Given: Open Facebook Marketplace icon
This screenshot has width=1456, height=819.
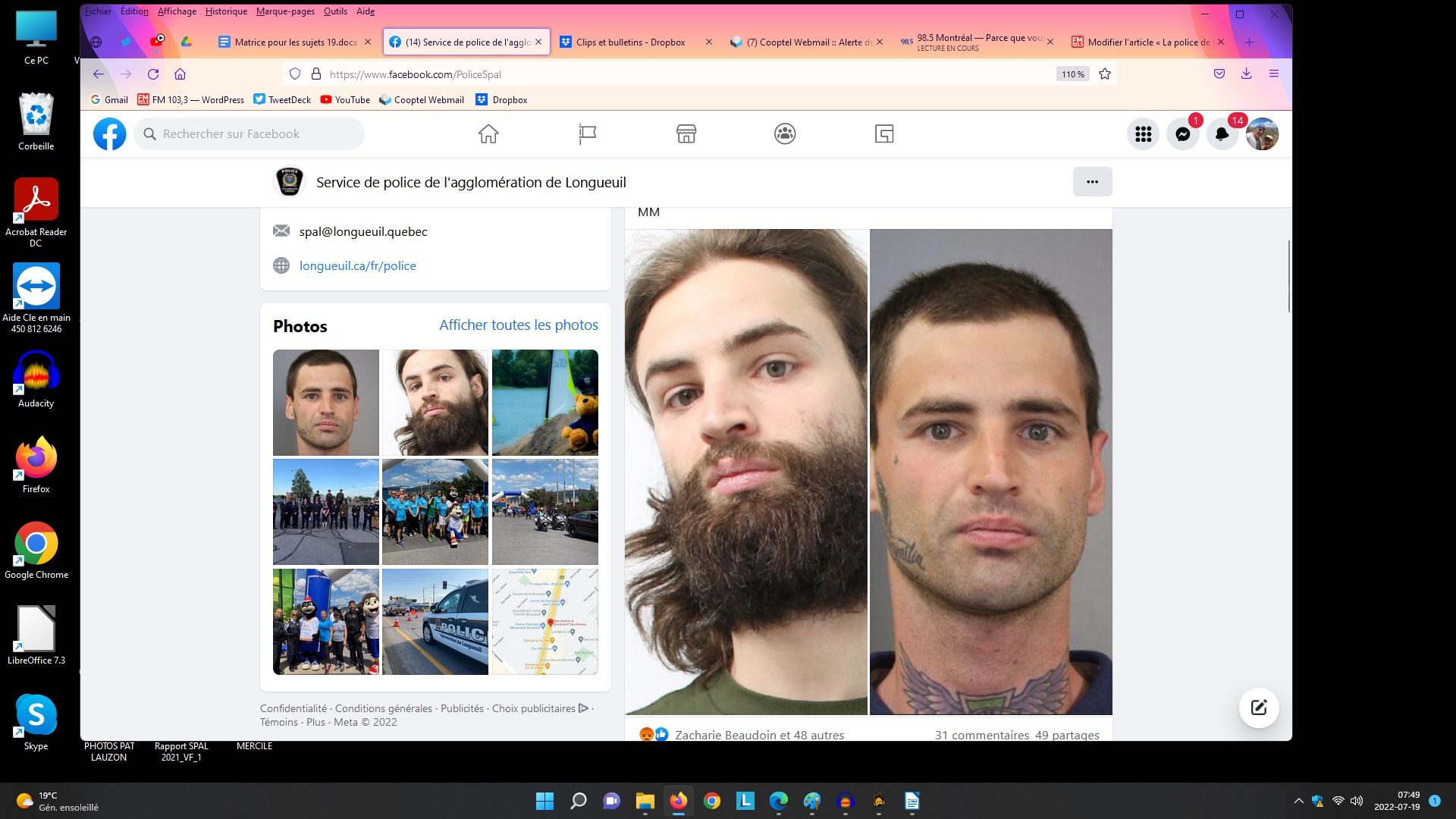Looking at the screenshot, I should tap(686, 134).
